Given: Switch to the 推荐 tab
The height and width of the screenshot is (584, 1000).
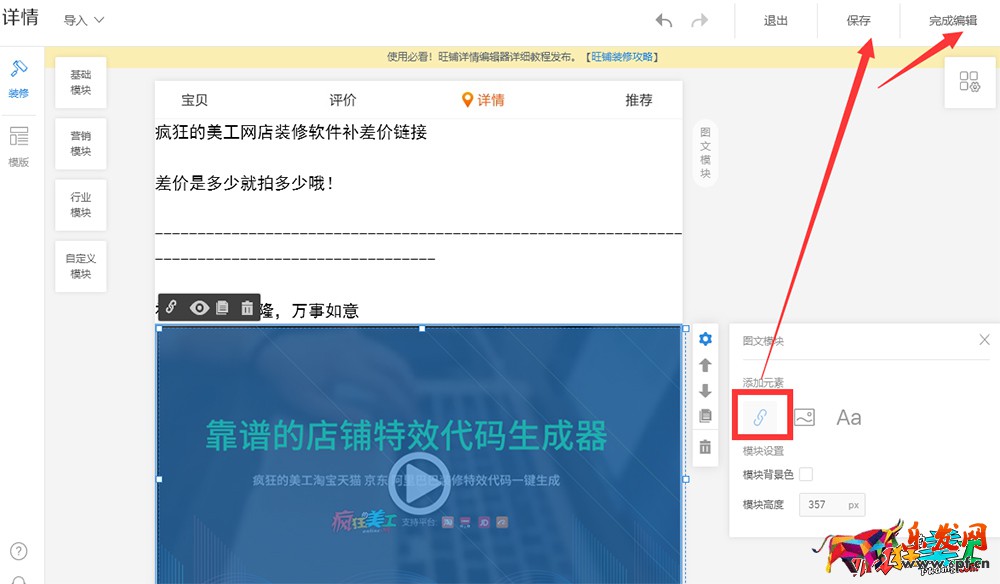Looking at the screenshot, I should (638, 100).
